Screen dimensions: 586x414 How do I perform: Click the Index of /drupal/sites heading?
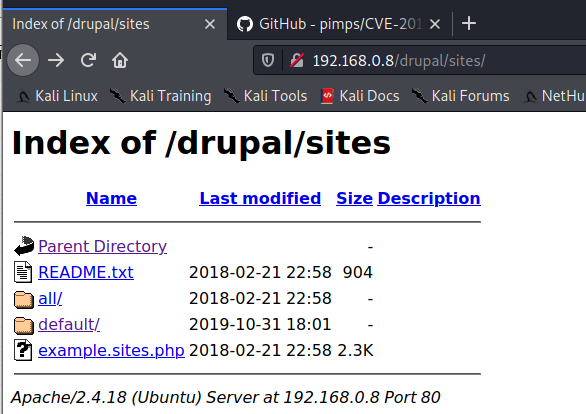[201, 143]
